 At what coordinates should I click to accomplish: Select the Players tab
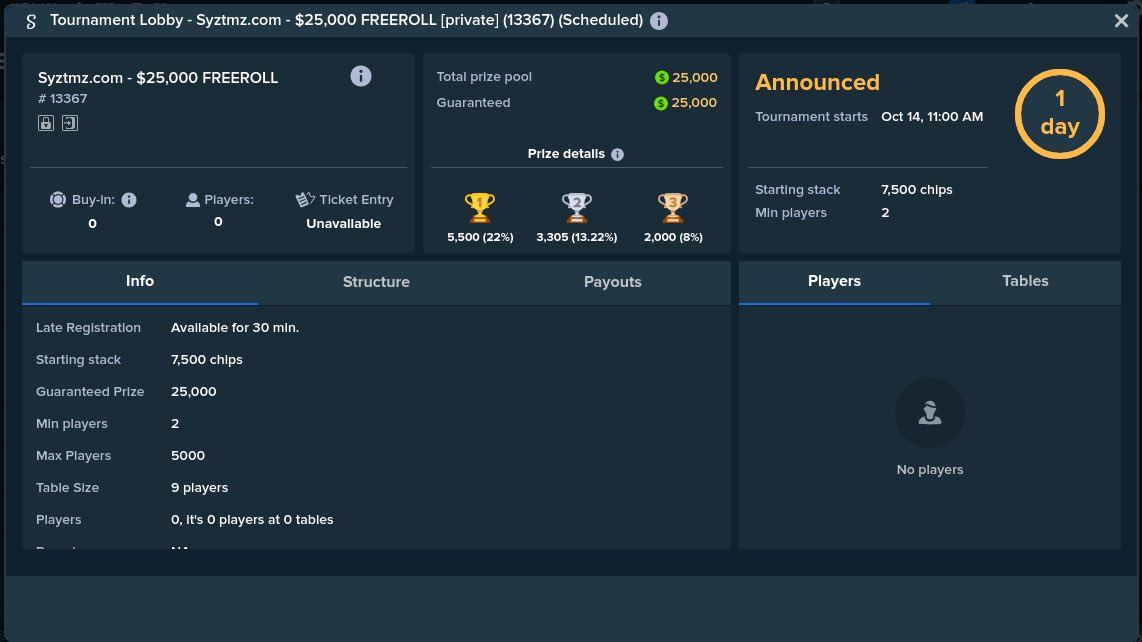click(835, 282)
